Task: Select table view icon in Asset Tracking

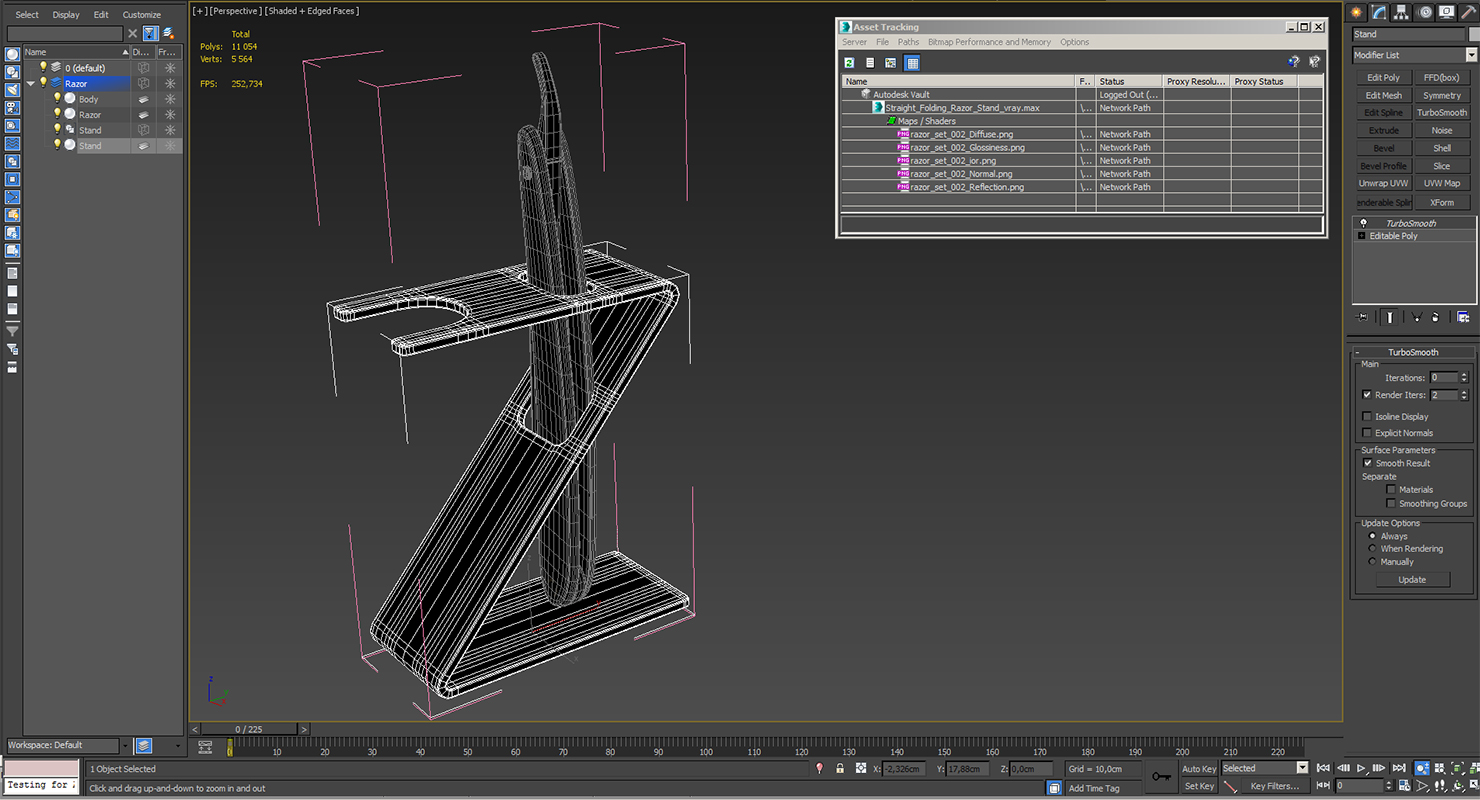Action: (912, 63)
